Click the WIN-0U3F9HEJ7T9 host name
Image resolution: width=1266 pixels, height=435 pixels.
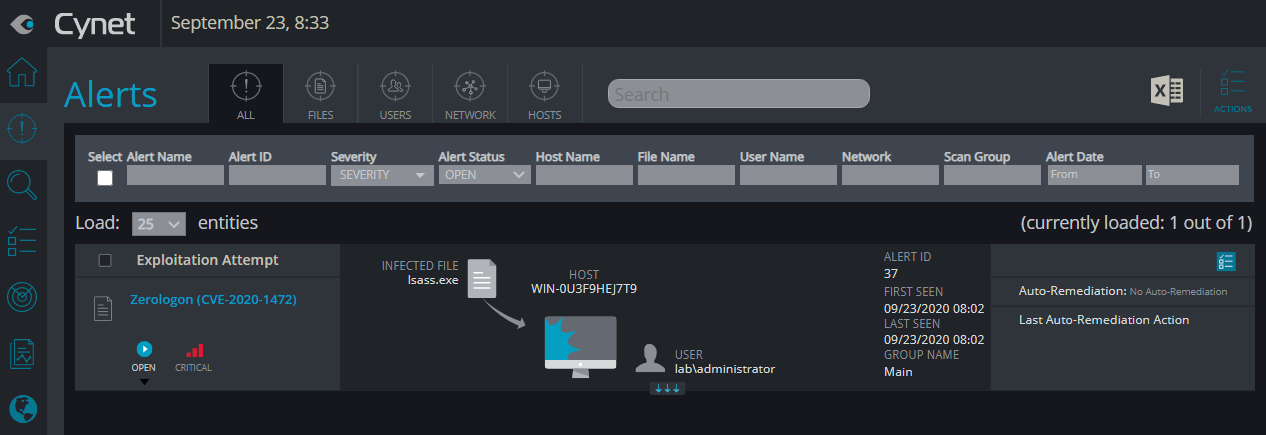584,289
